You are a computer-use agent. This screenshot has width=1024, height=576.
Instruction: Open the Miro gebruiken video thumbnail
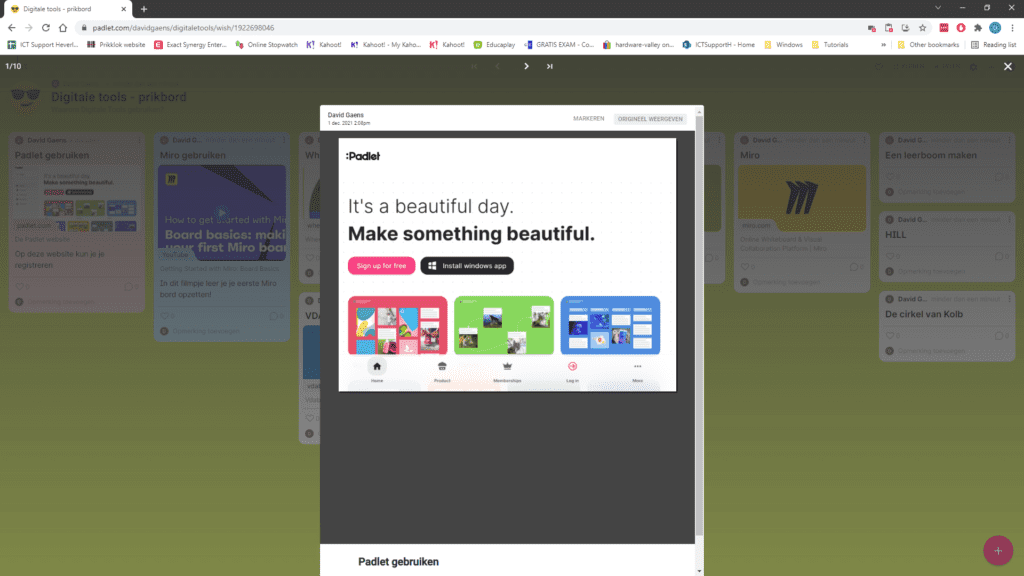tap(222, 213)
